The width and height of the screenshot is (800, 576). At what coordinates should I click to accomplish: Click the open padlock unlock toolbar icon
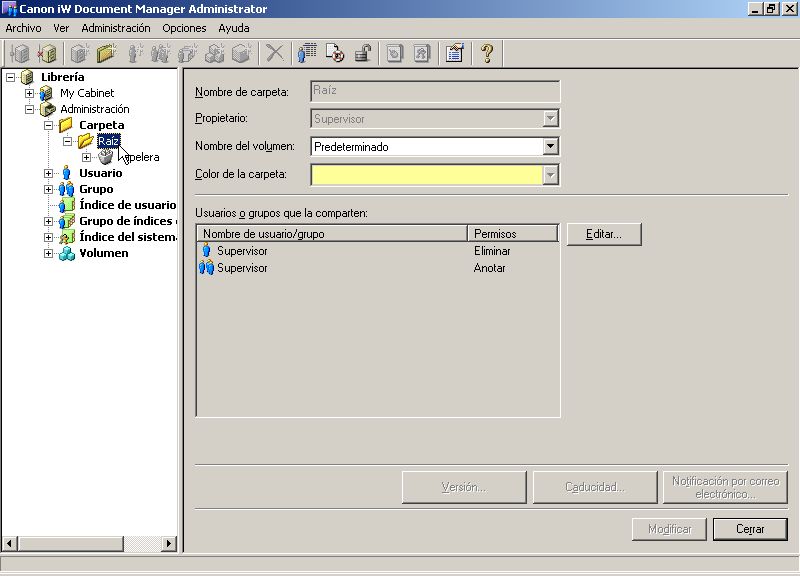(x=362, y=53)
